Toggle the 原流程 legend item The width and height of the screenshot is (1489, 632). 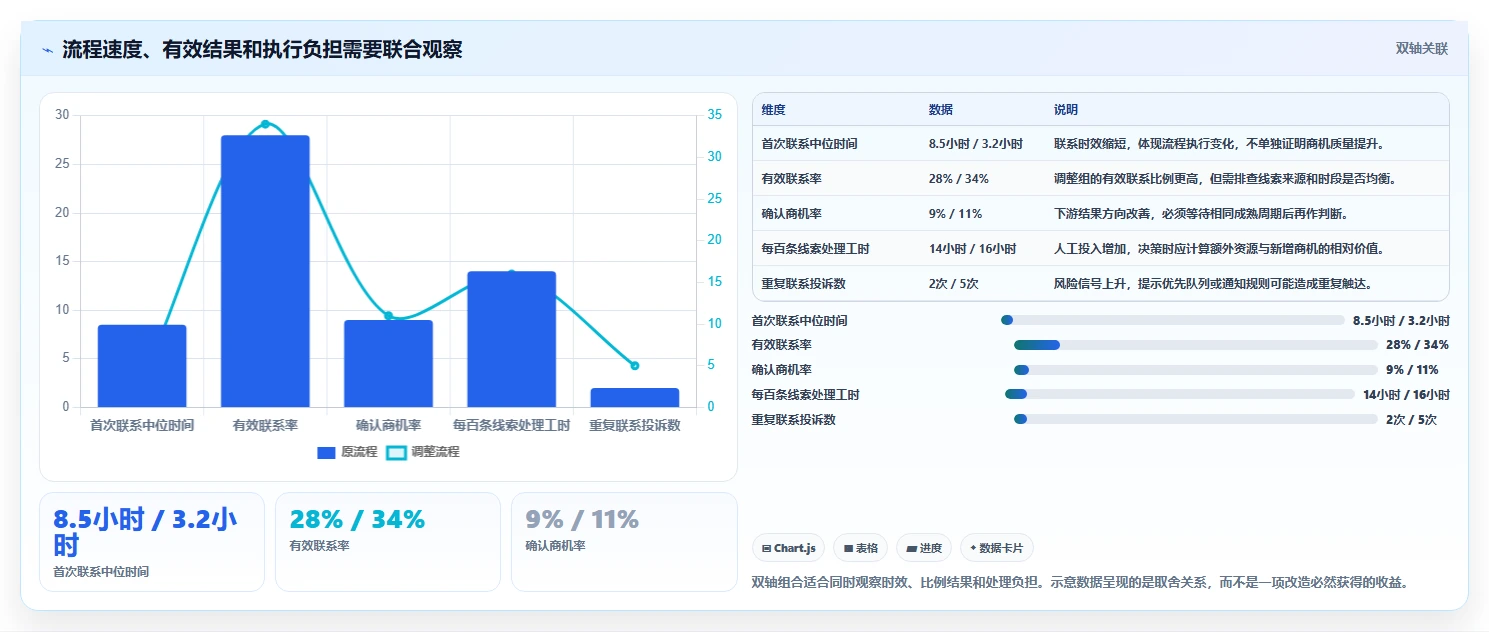click(347, 452)
